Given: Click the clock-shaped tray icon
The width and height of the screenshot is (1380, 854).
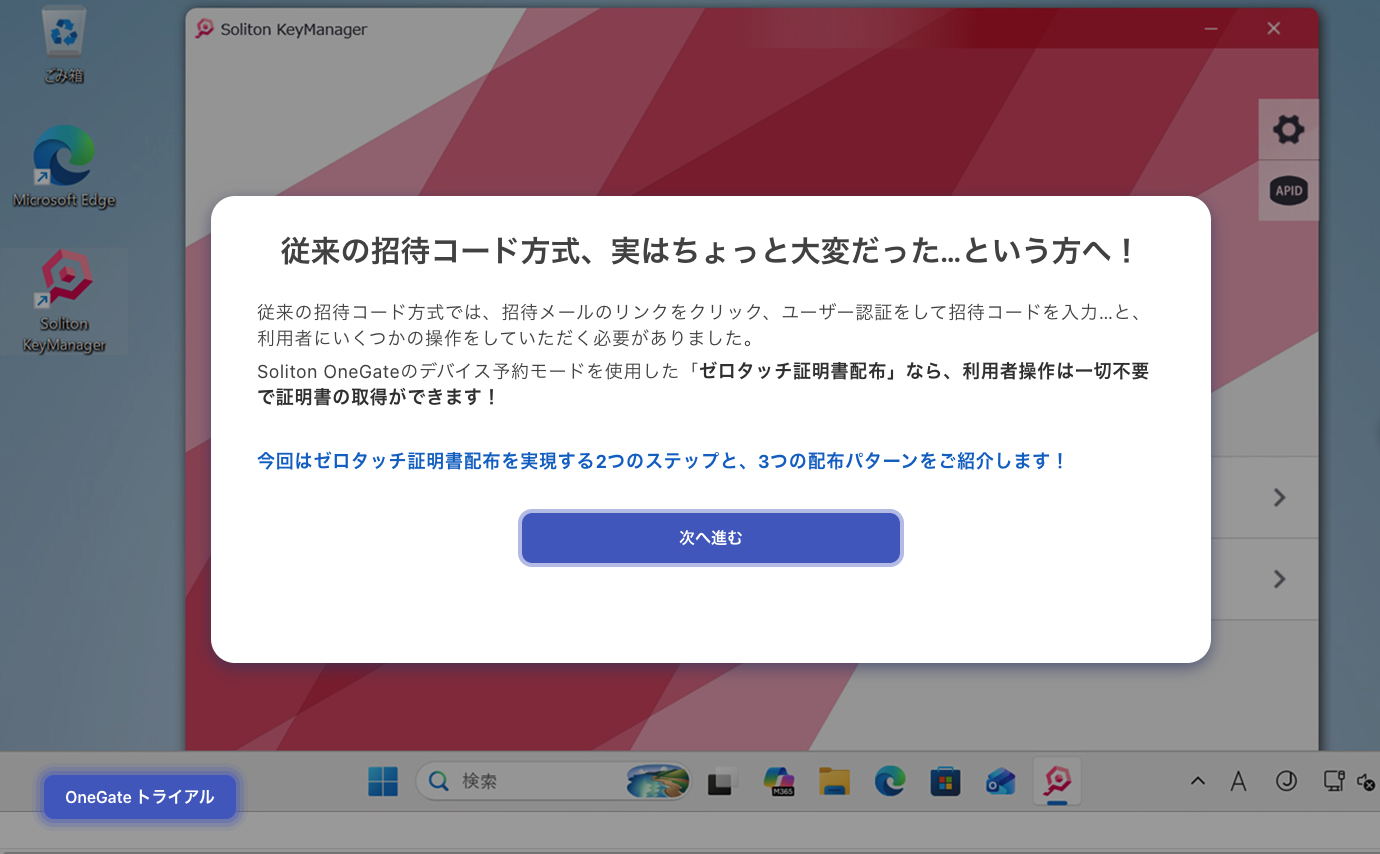Looking at the screenshot, I should point(1286,781).
